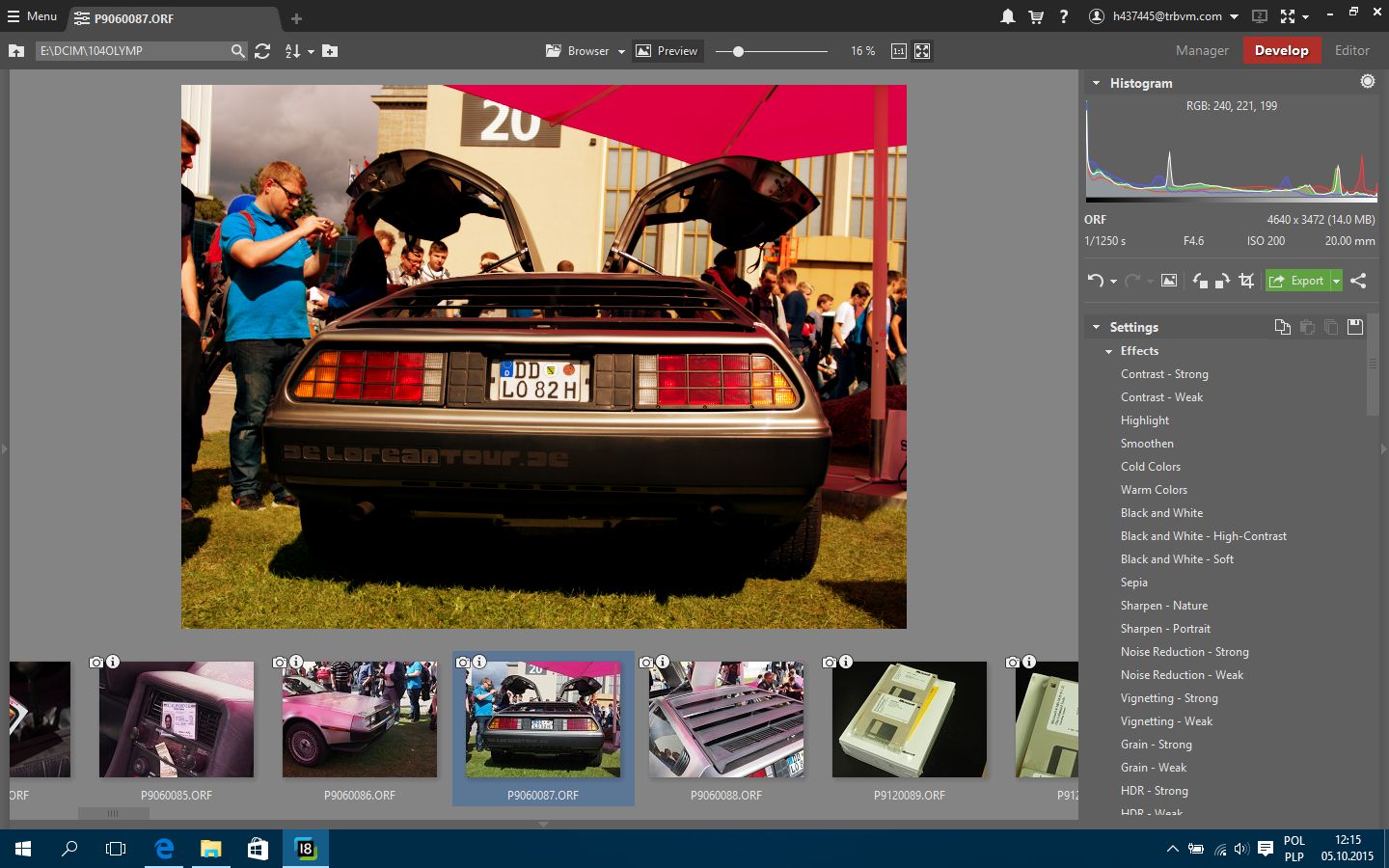
Task: Open the help question mark
Action: coord(1064,16)
